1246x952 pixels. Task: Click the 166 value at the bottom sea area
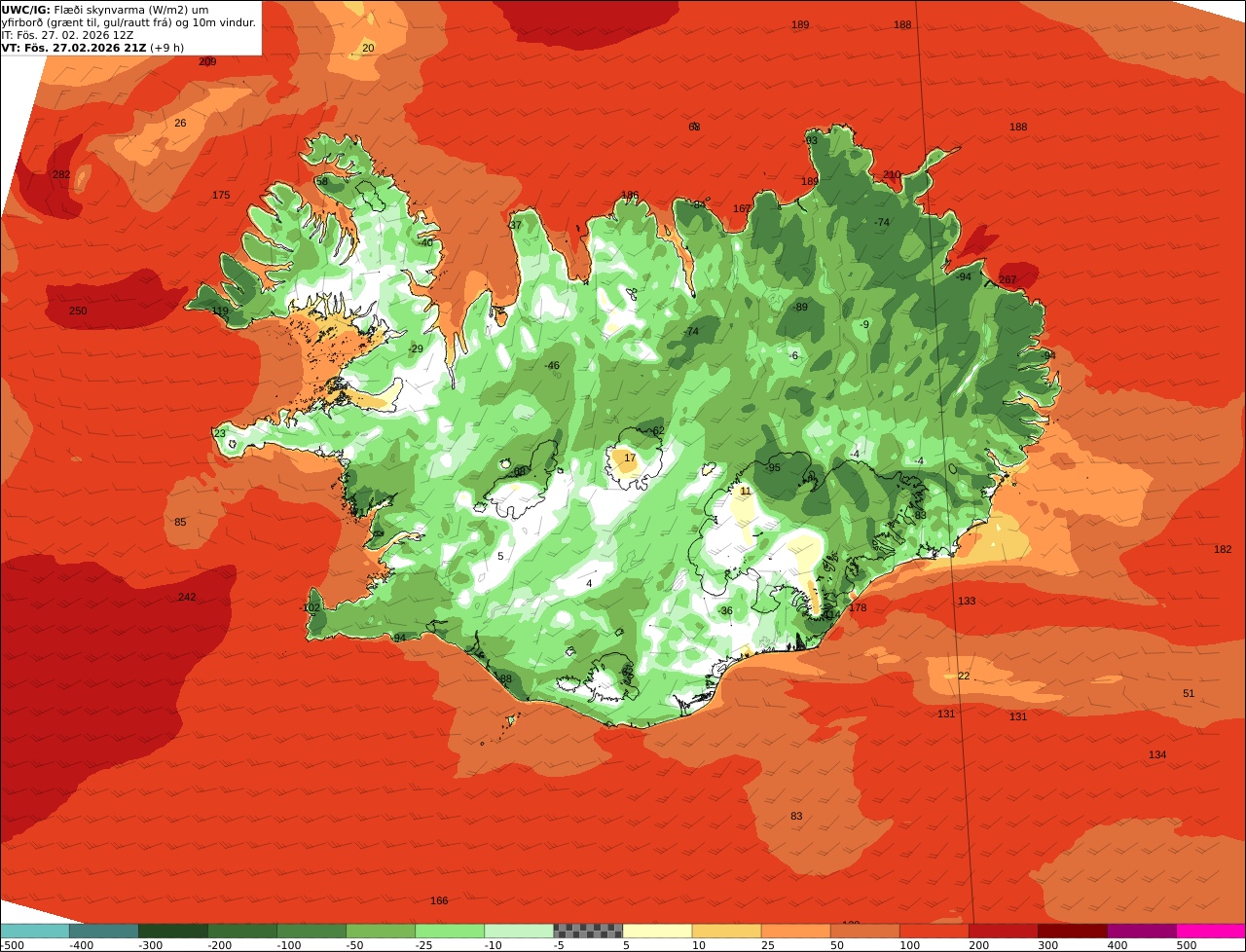click(439, 901)
